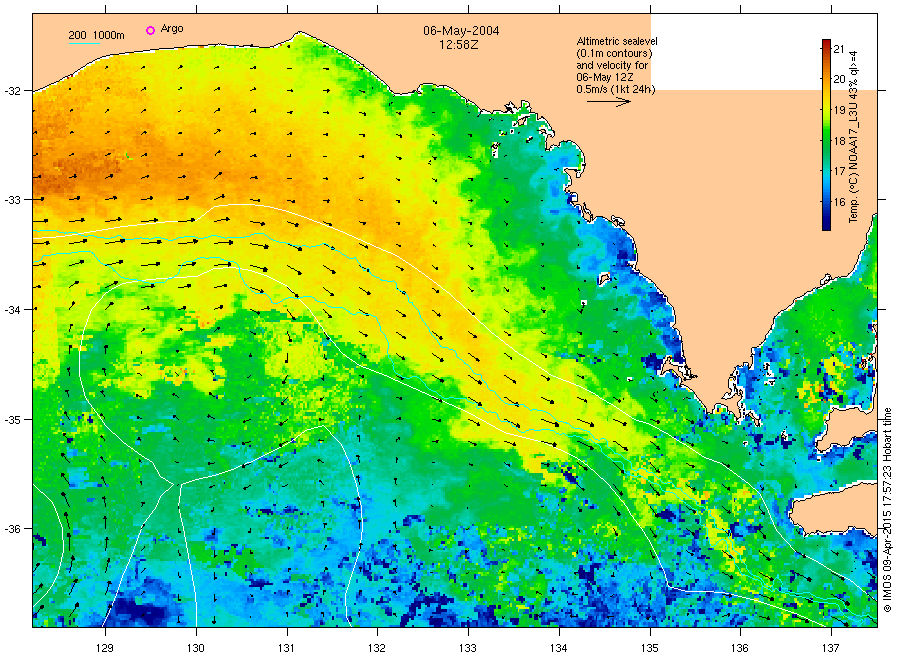This screenshot has width=900, height=660.
Task: Click the Altimetric sealevel legend text
Action: [x=616, y=41]
